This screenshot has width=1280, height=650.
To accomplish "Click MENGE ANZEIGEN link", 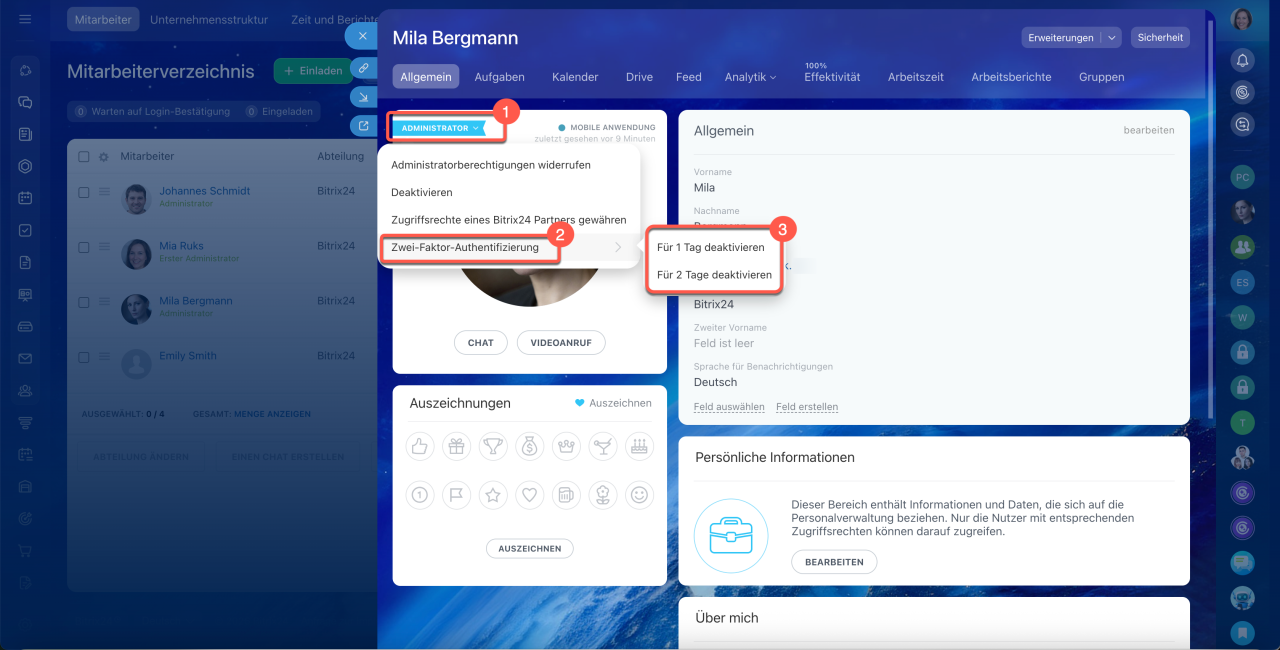I will coord(272,414).
